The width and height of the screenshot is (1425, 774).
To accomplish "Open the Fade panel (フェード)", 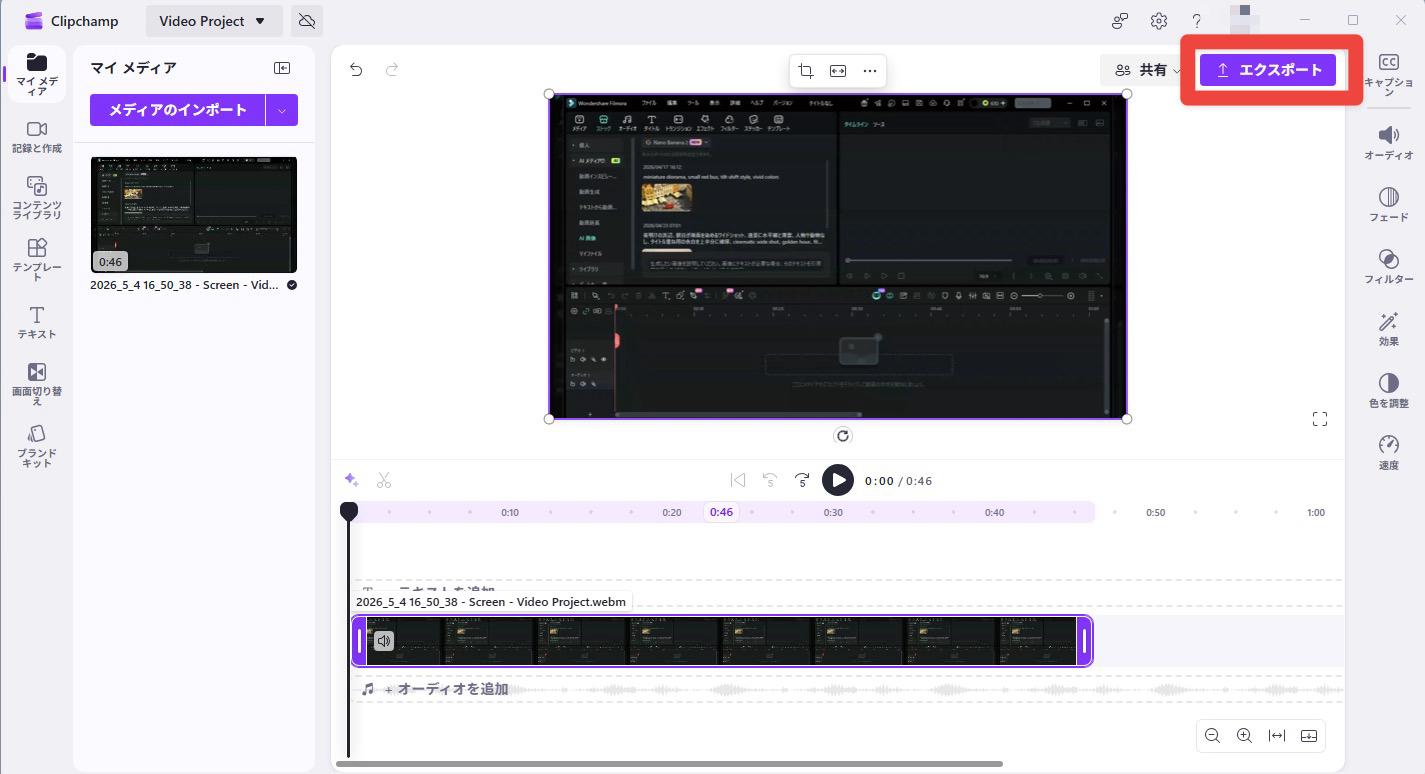I will tap(1389, 205).
